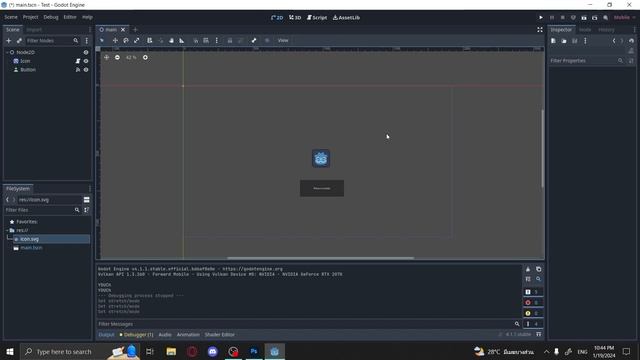Screen dimensions: 640x360
Task: Select the Move Mode tool
Action: pos(115,40)
